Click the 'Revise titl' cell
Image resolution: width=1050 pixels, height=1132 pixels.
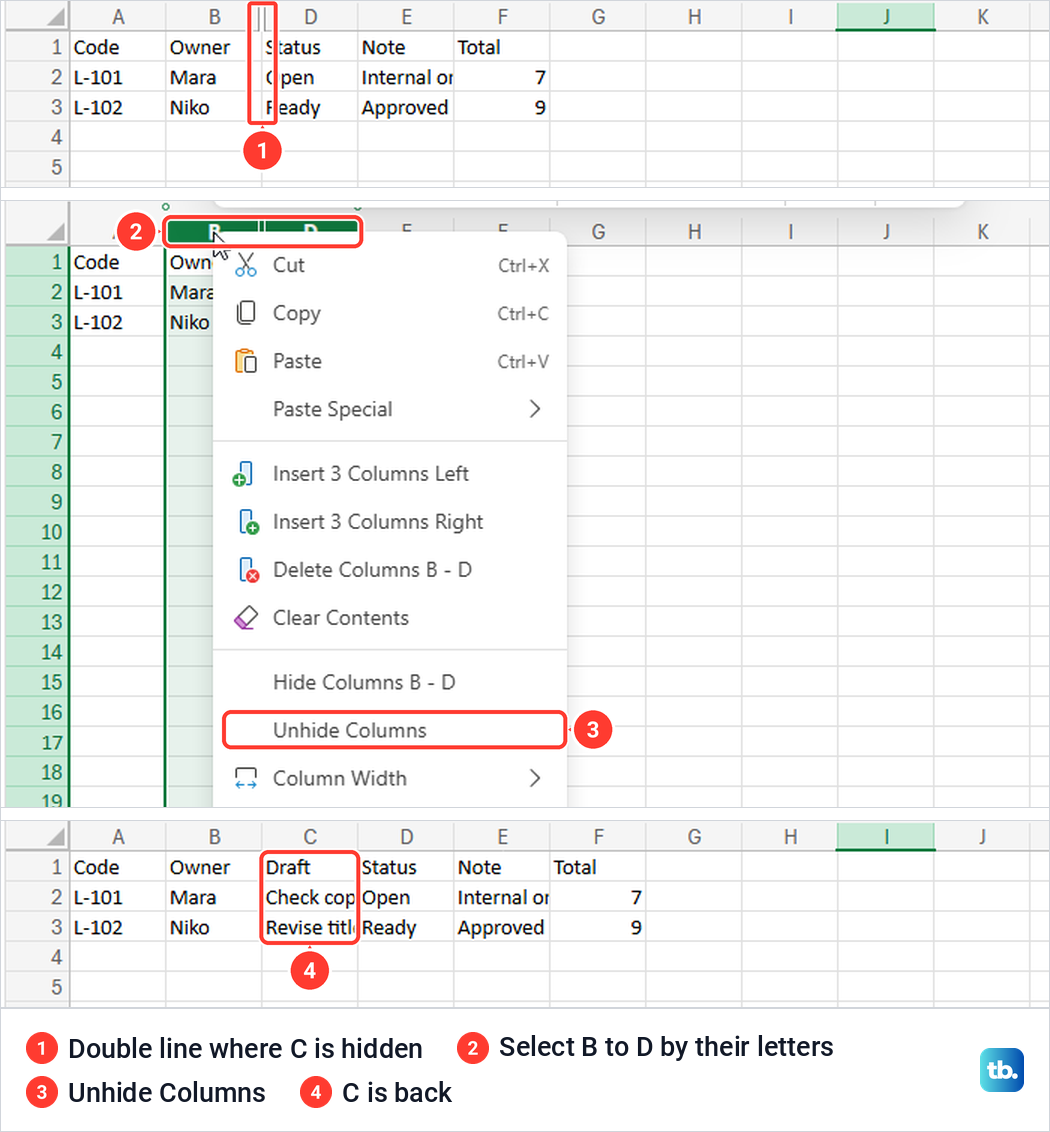click(x=310, y=928)
